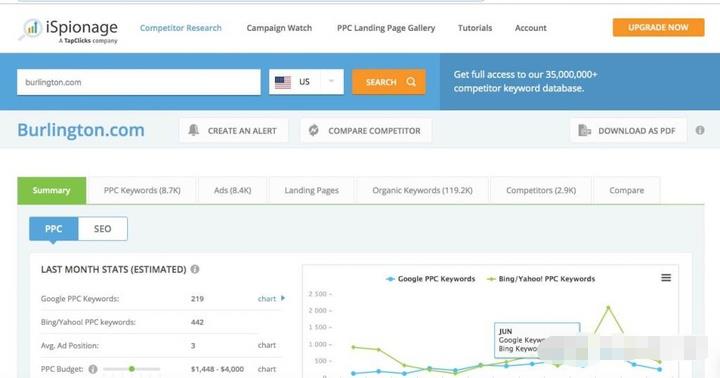Click the bell icon in Create an Alert
Screen dimensions: 720x378
194,130
